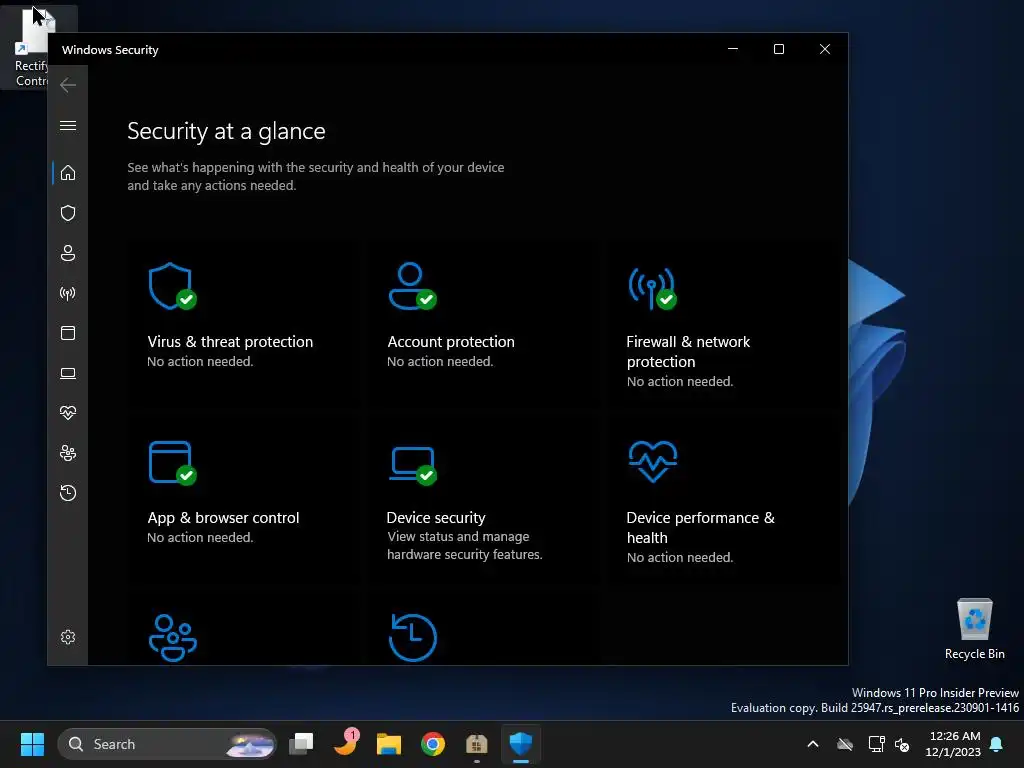The height and width of the screenshot is (768, 1024).
Task: Click the large Family options people icon
Action: (172, 637)
